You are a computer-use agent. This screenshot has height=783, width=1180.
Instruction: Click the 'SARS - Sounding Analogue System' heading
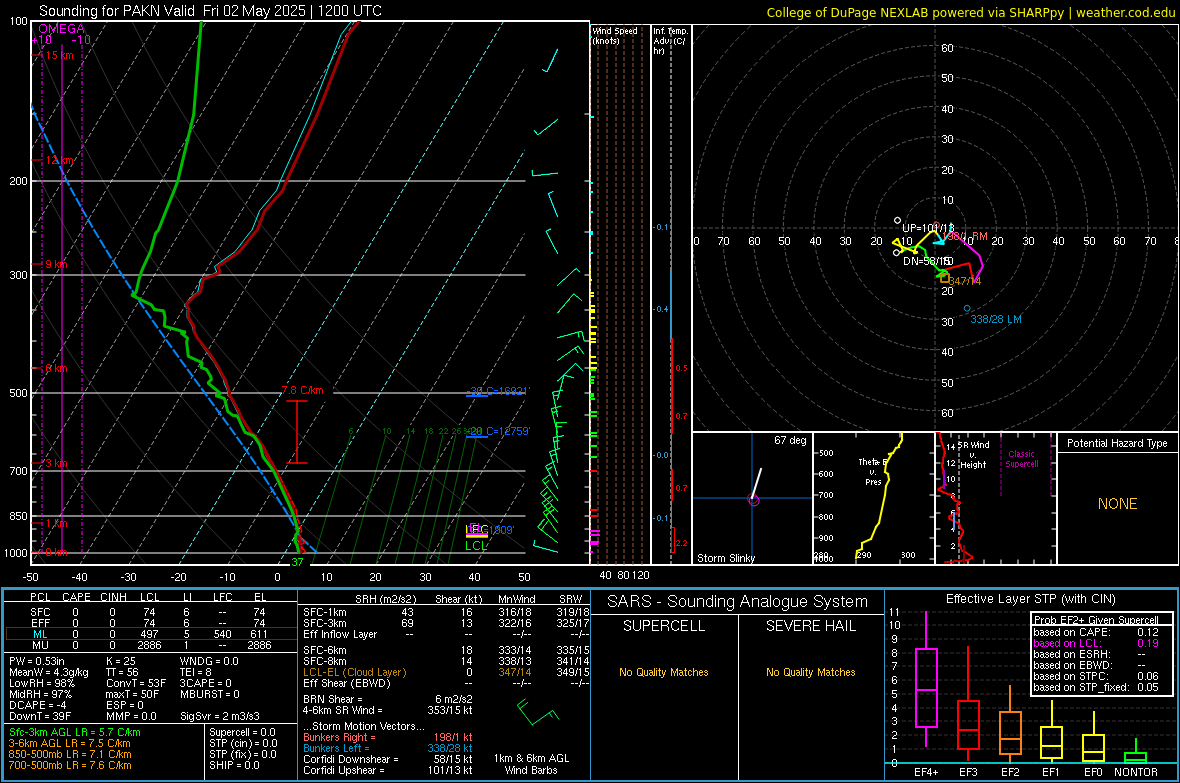pyautogui.click(x=737, y=602)
